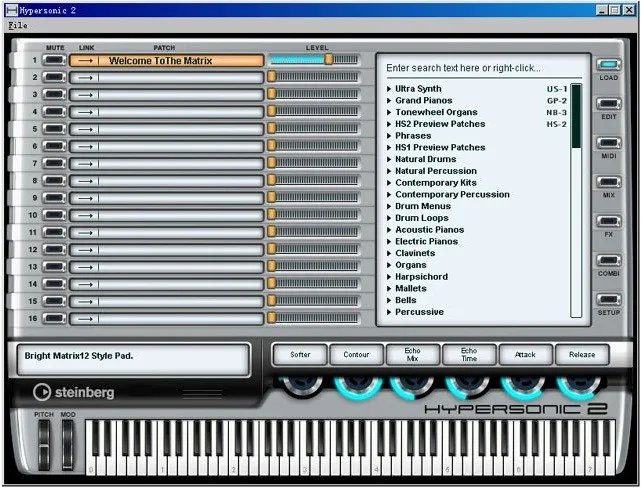Click the Release label button
This screenshot has height=489, width=641.
point(582,354)
